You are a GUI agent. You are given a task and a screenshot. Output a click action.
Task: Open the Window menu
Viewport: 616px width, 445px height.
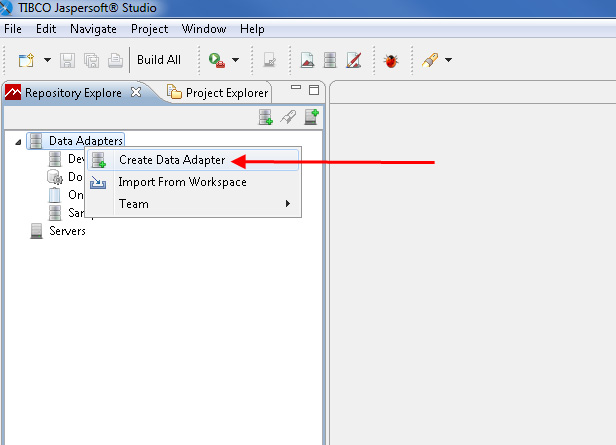(204, 29)
